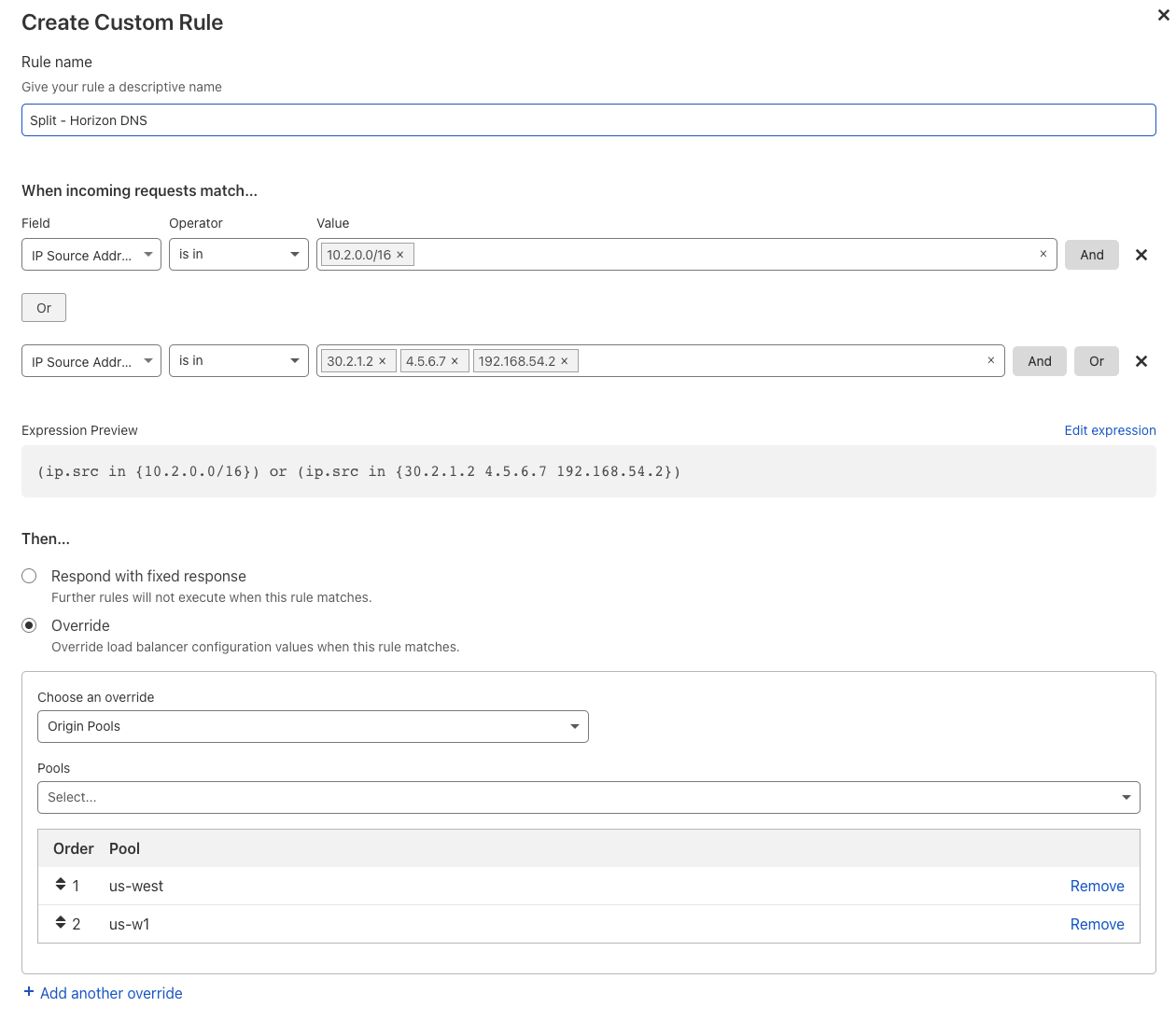This screenshot has width=1176, height=1021.
Task: Expand the Choose an override dropdown
Action: (x=313, y=726)
